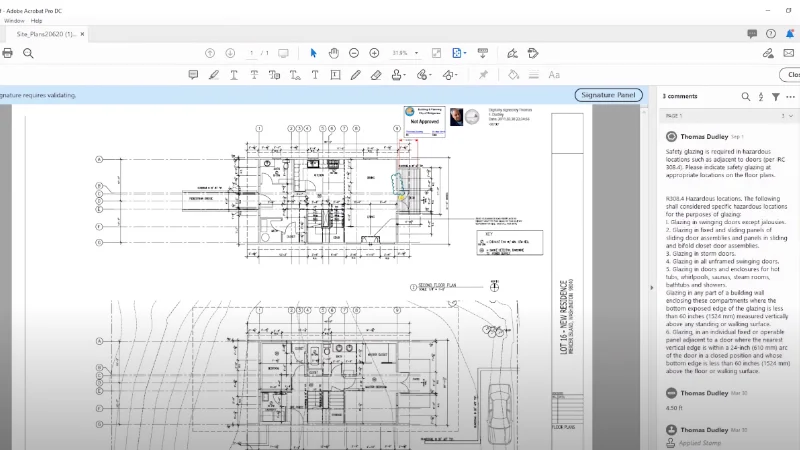The image size is (800, 450).
Task: Select the Site_Plans20620 document tab
Action: point(46,34)
